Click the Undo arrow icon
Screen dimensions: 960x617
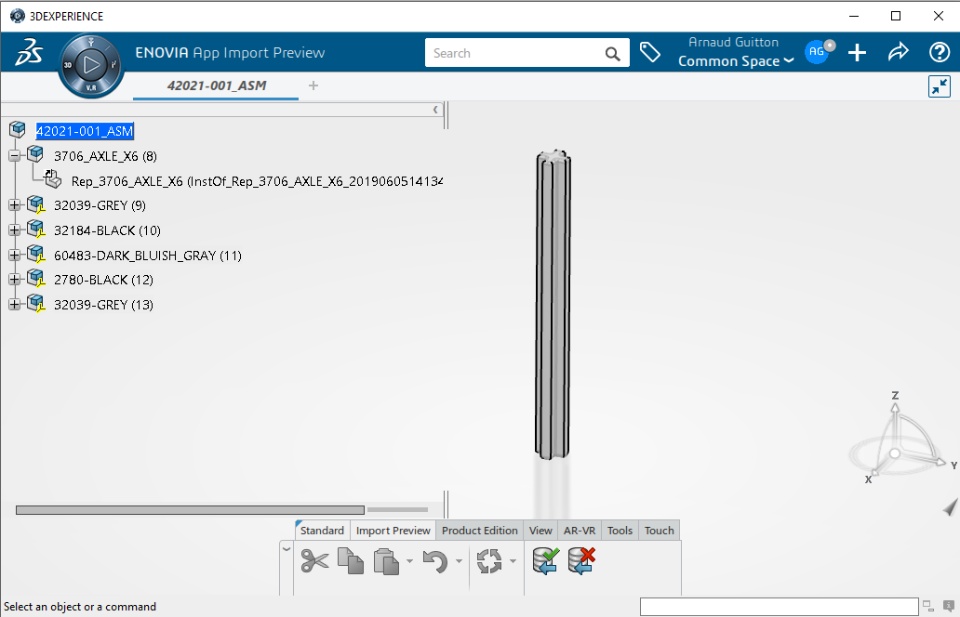coord(435,561)
